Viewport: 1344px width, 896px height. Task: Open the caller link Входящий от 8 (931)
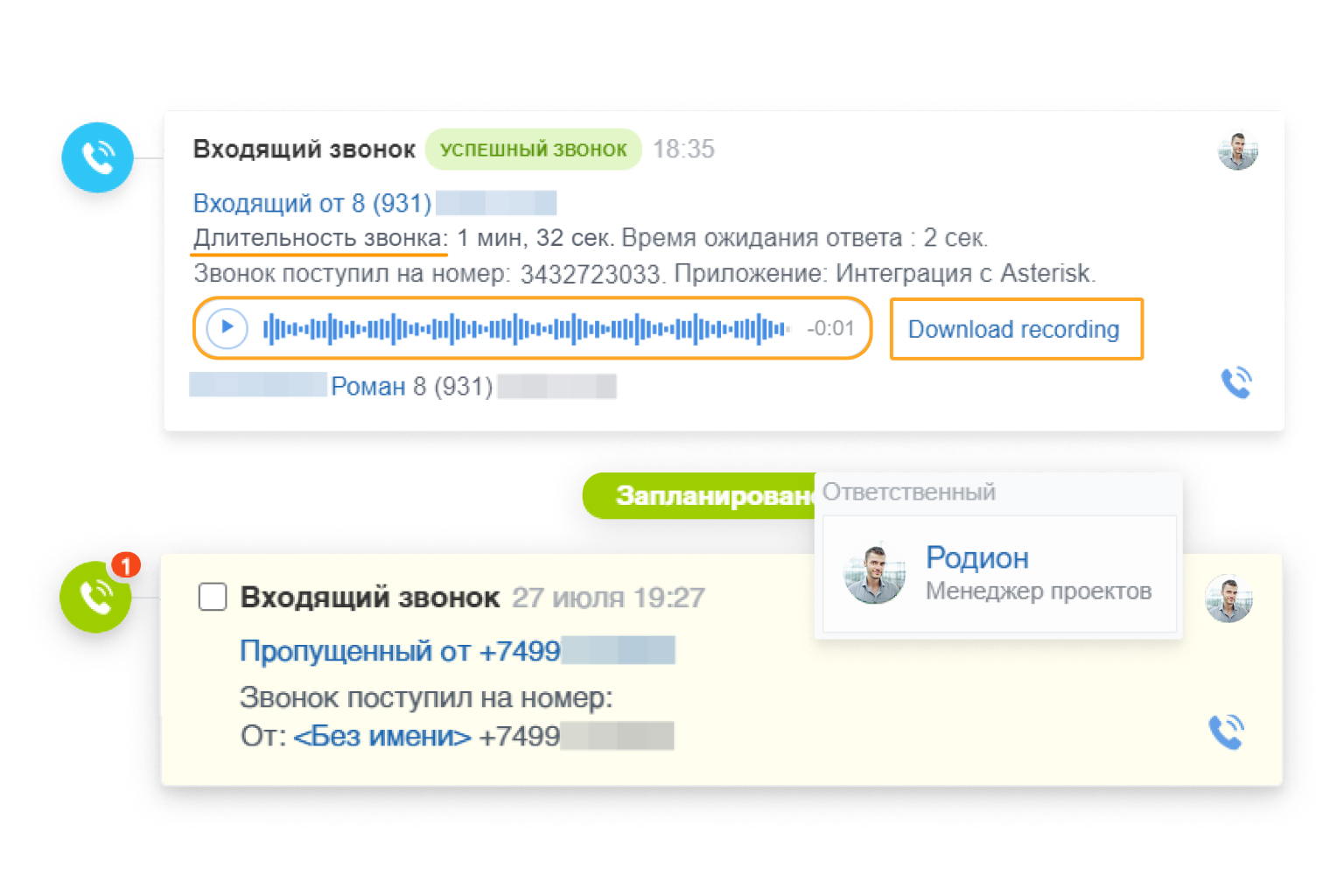tap(311, 202)
